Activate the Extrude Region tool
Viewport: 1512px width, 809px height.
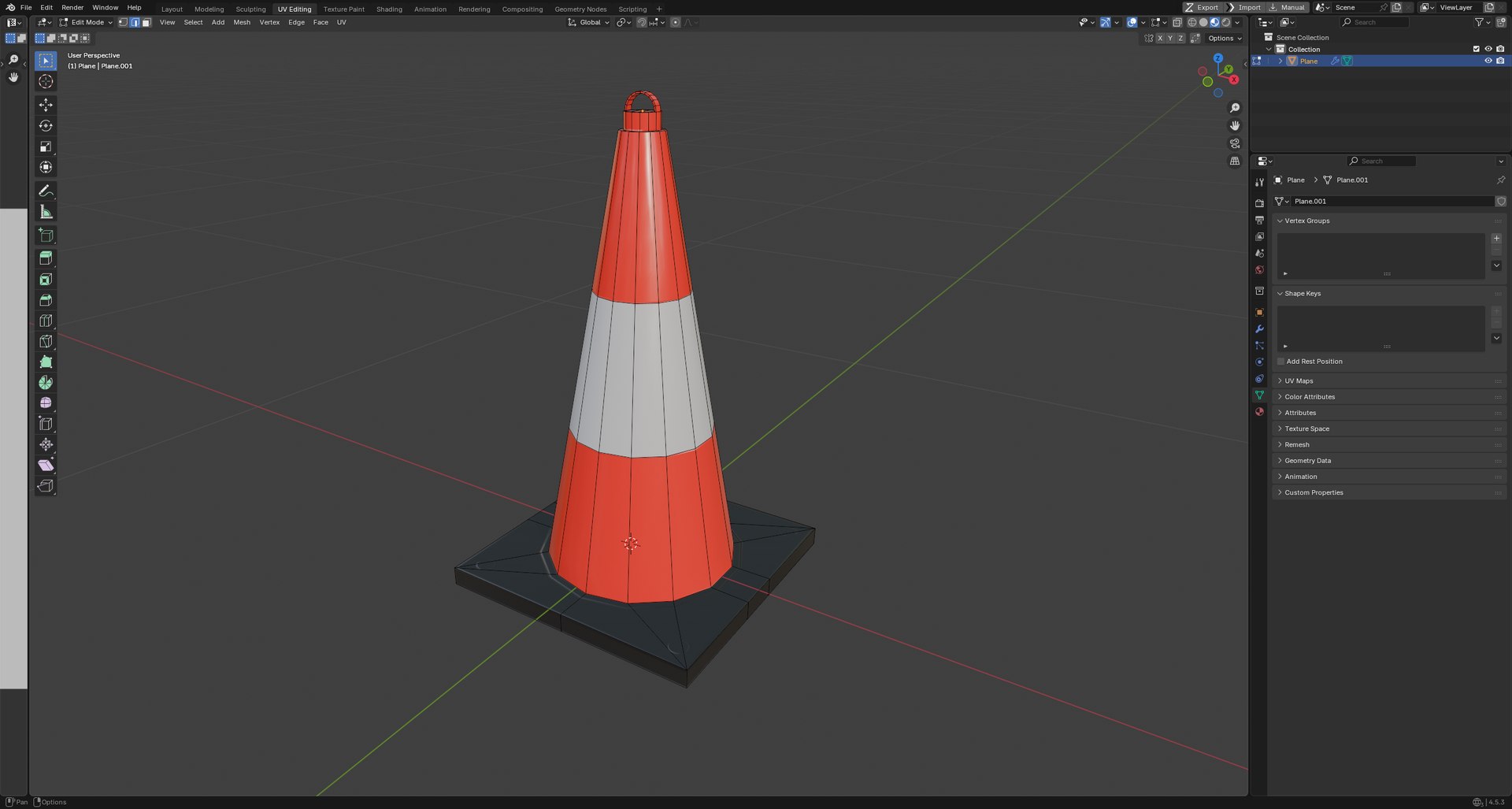coord(46,258)
